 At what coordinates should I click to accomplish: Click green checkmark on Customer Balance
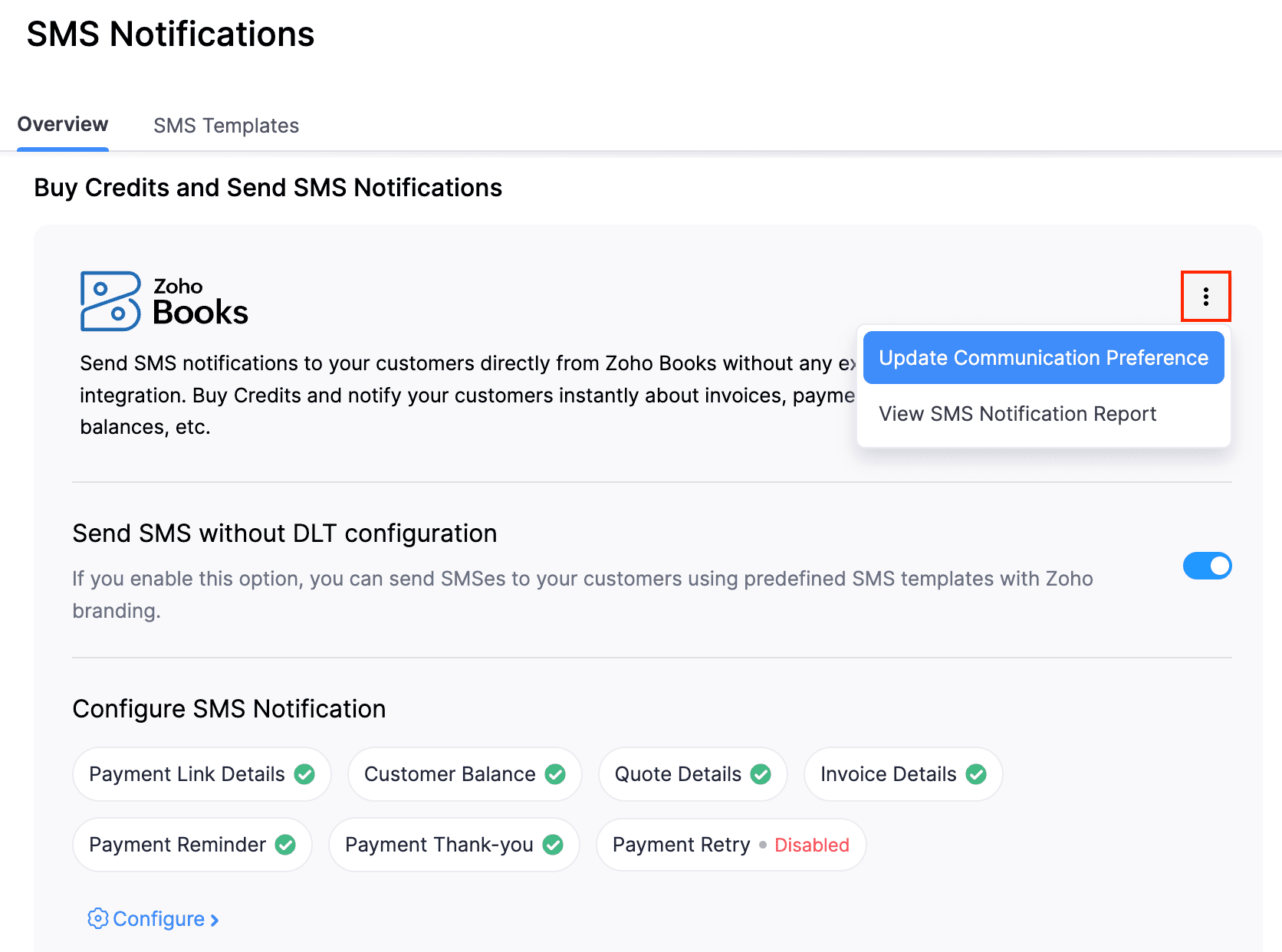pos(555,774)
